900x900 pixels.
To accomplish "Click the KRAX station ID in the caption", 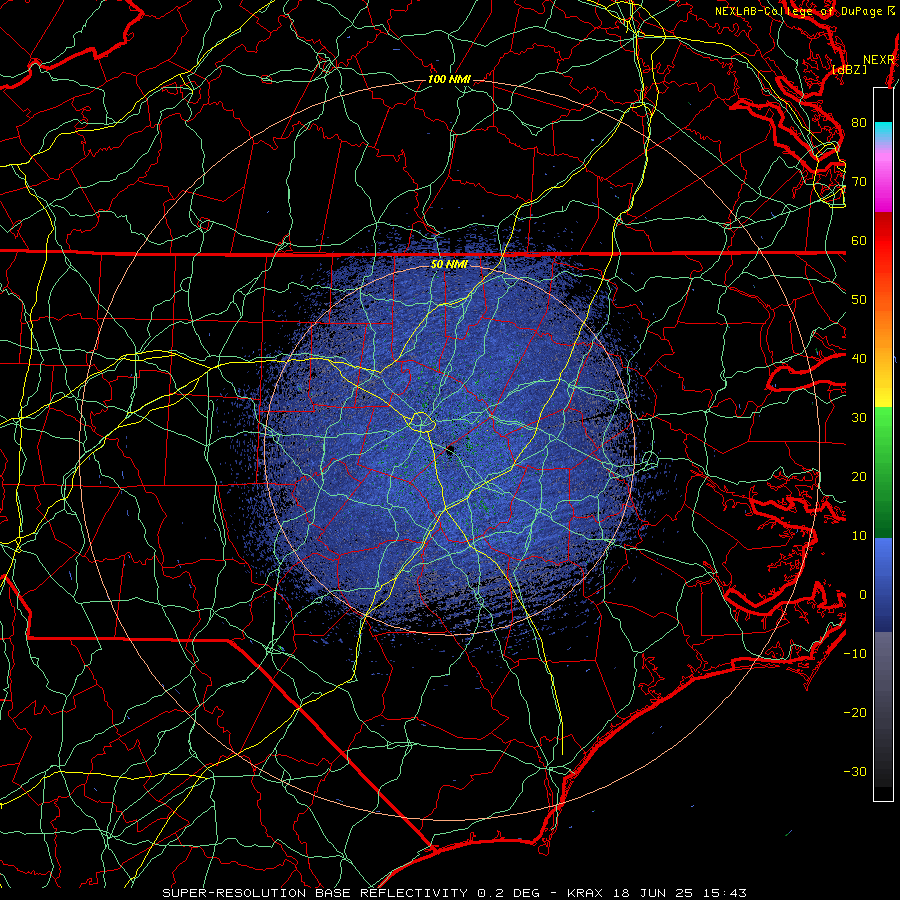I will tap(586, 893).
